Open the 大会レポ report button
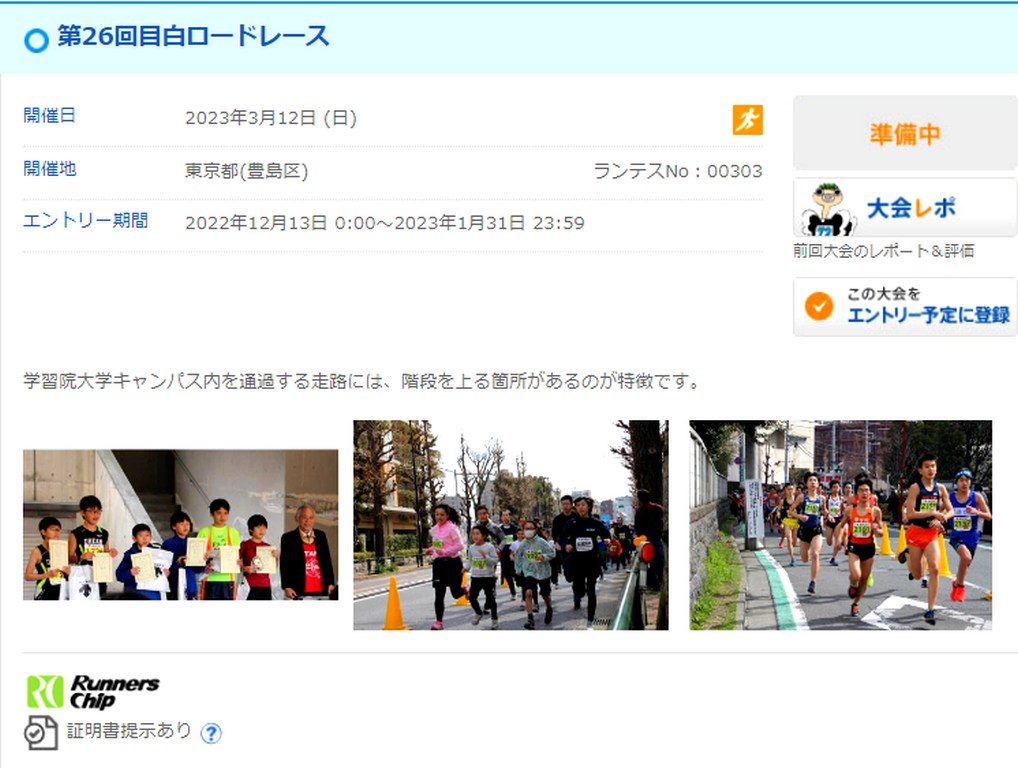This screenshot has height=768, width=1018. pos(905,208)
